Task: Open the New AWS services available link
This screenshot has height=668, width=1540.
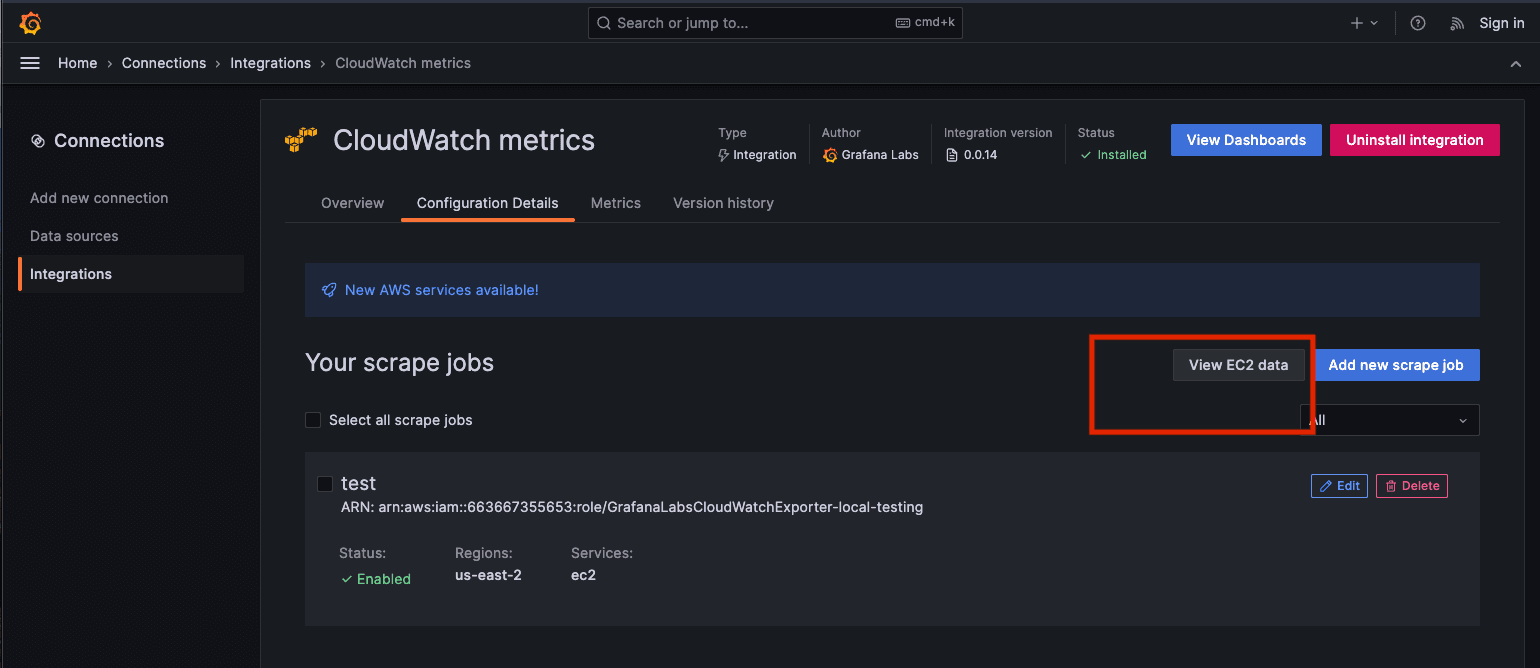Action: pyautogui.click(x=442, y=290)
